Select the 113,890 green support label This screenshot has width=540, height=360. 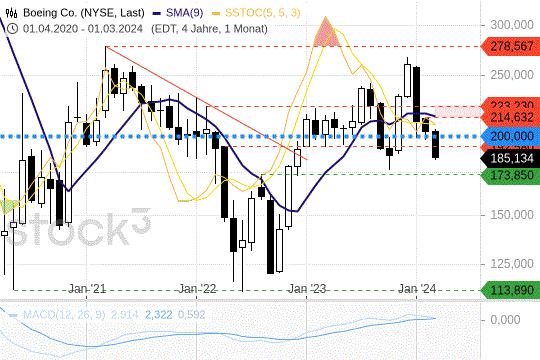coord(510,290)
